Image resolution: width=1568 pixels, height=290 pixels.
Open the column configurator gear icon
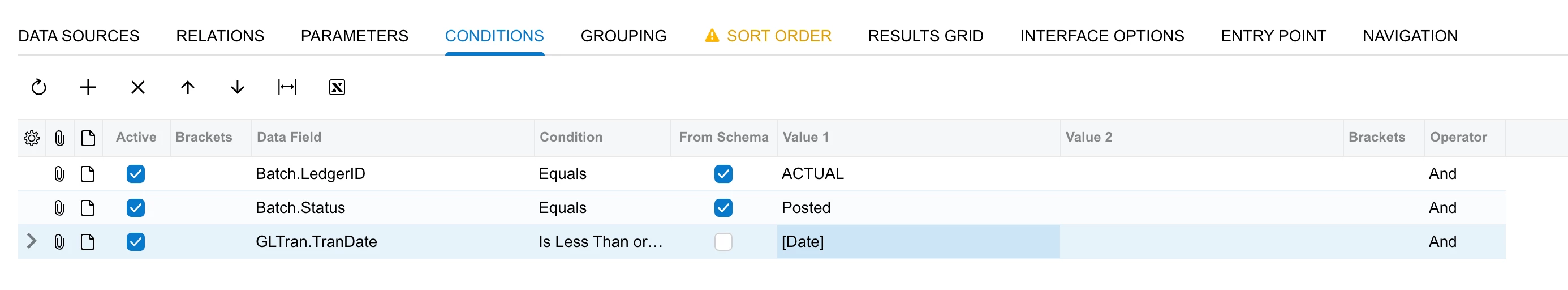32,138
